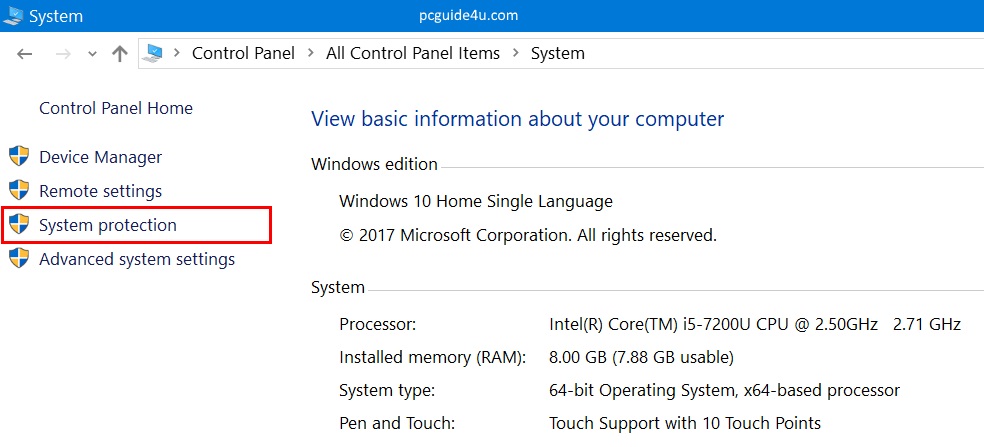Viewport: 984px width, 447px height.
Task: Select the All Control Panel Items breadcrumb
Action: 413,54
